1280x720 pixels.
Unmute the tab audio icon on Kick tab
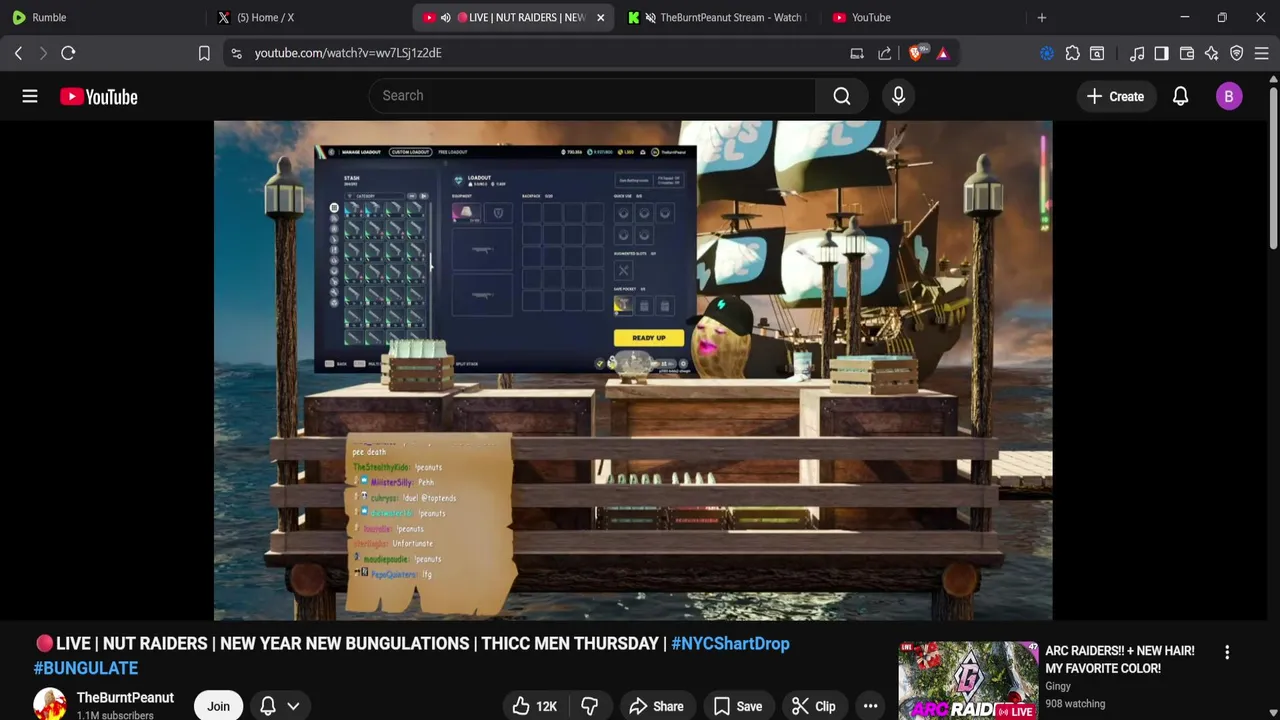pyautogui.click(x=651, y=17)
